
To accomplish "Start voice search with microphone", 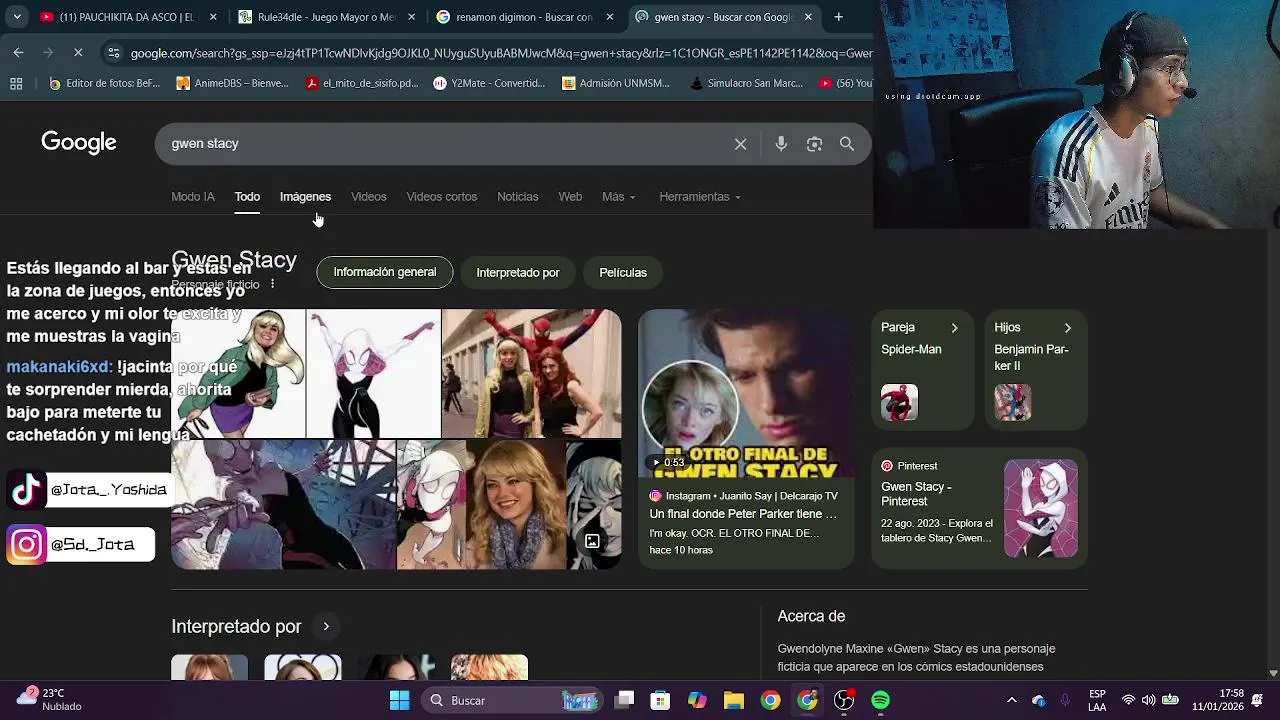I will pyautogui.click(x=781, y=144).
